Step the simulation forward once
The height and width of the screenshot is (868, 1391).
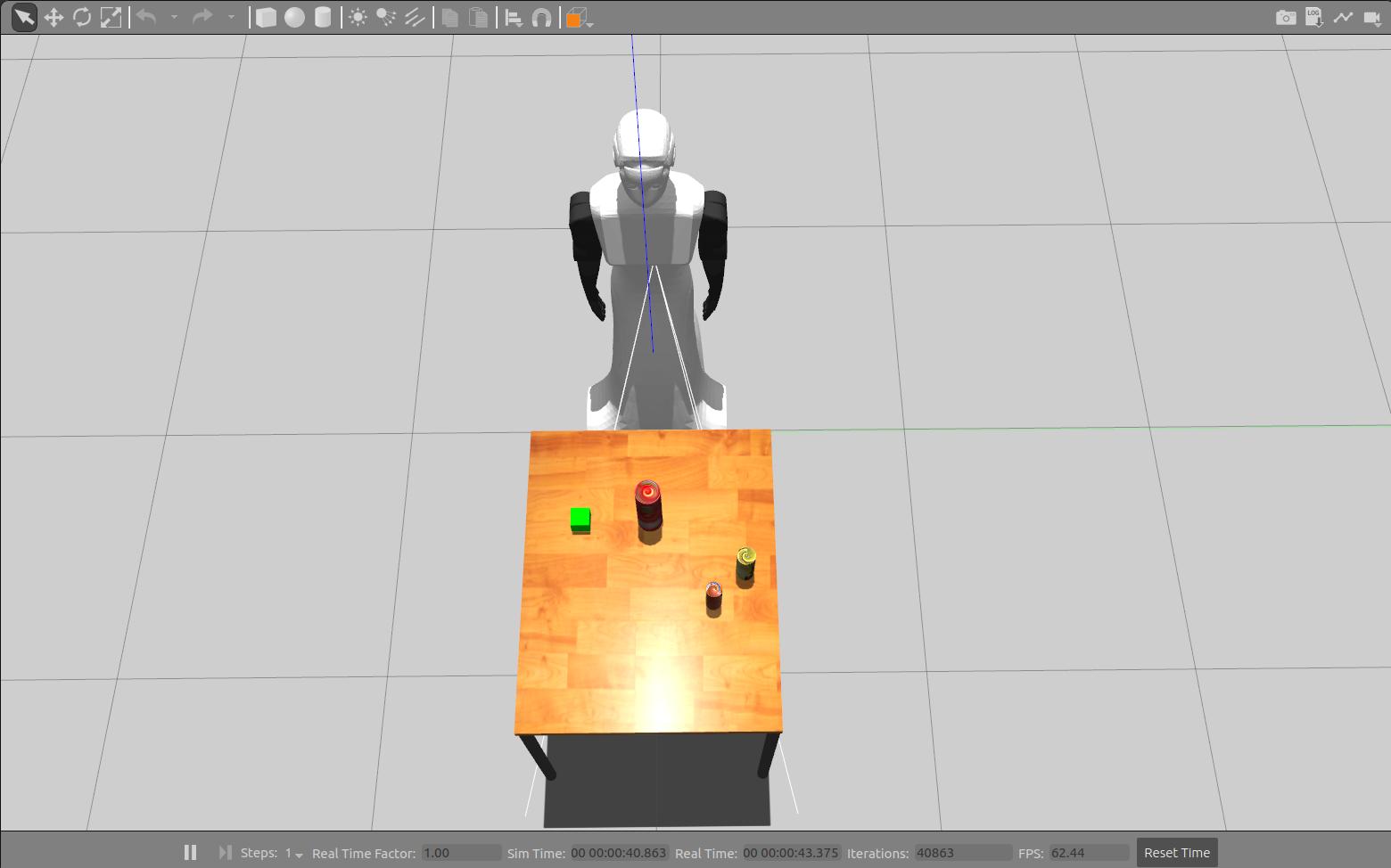tap(226, 852)
